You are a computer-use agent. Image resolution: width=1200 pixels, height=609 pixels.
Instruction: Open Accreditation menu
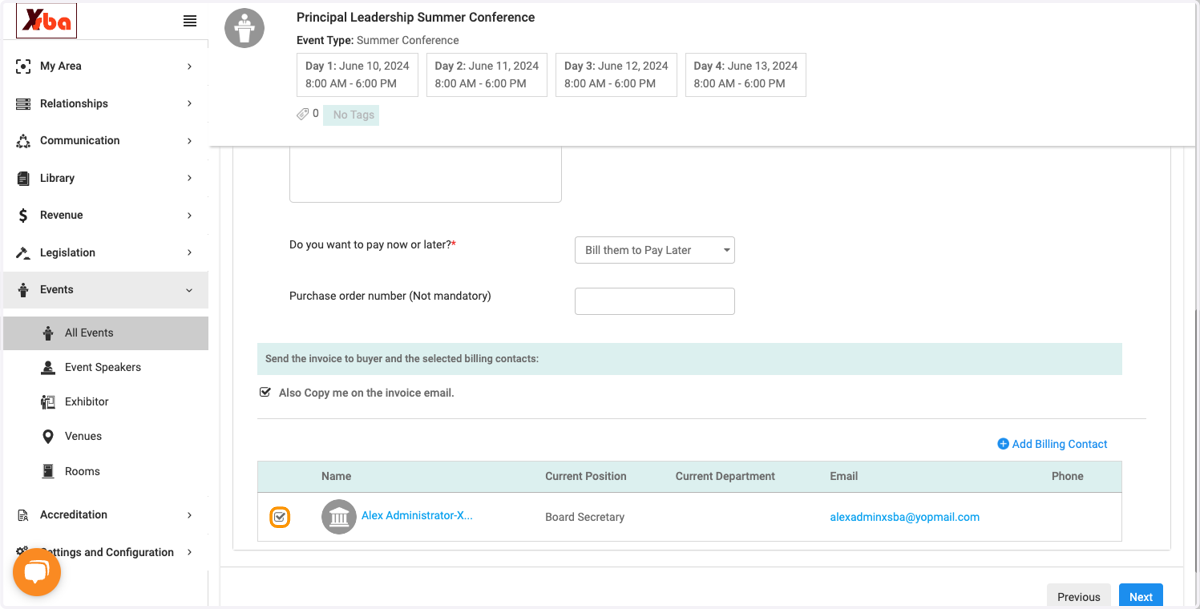pyautogui.click(x=105, y=515)
